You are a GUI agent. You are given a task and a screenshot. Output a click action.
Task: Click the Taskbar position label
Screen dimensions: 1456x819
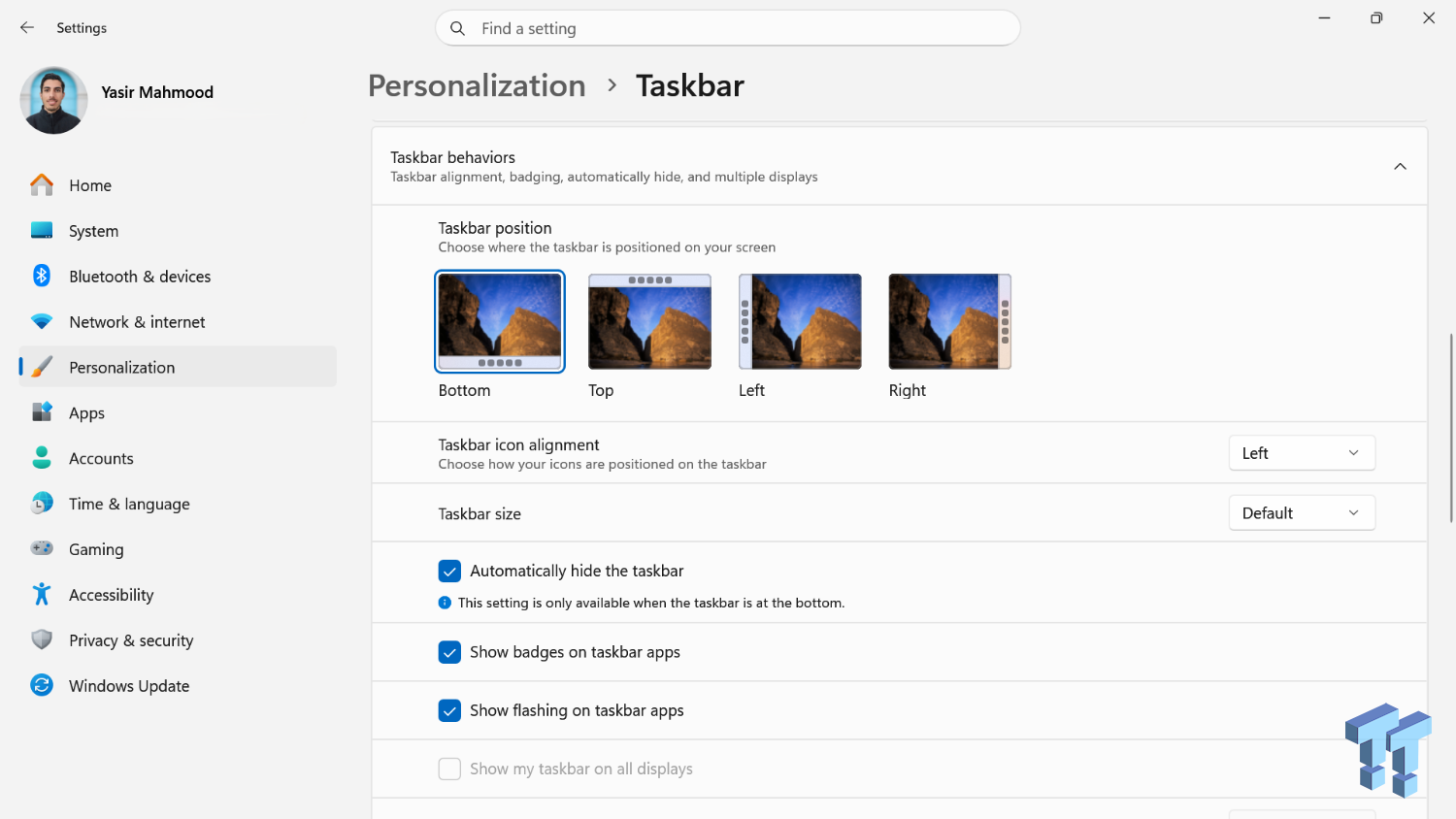coord(495,228)
